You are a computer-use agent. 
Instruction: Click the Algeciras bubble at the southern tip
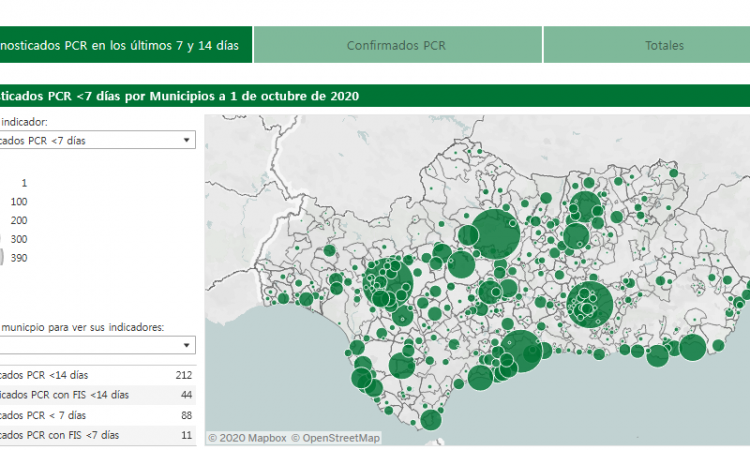(431, 420)
